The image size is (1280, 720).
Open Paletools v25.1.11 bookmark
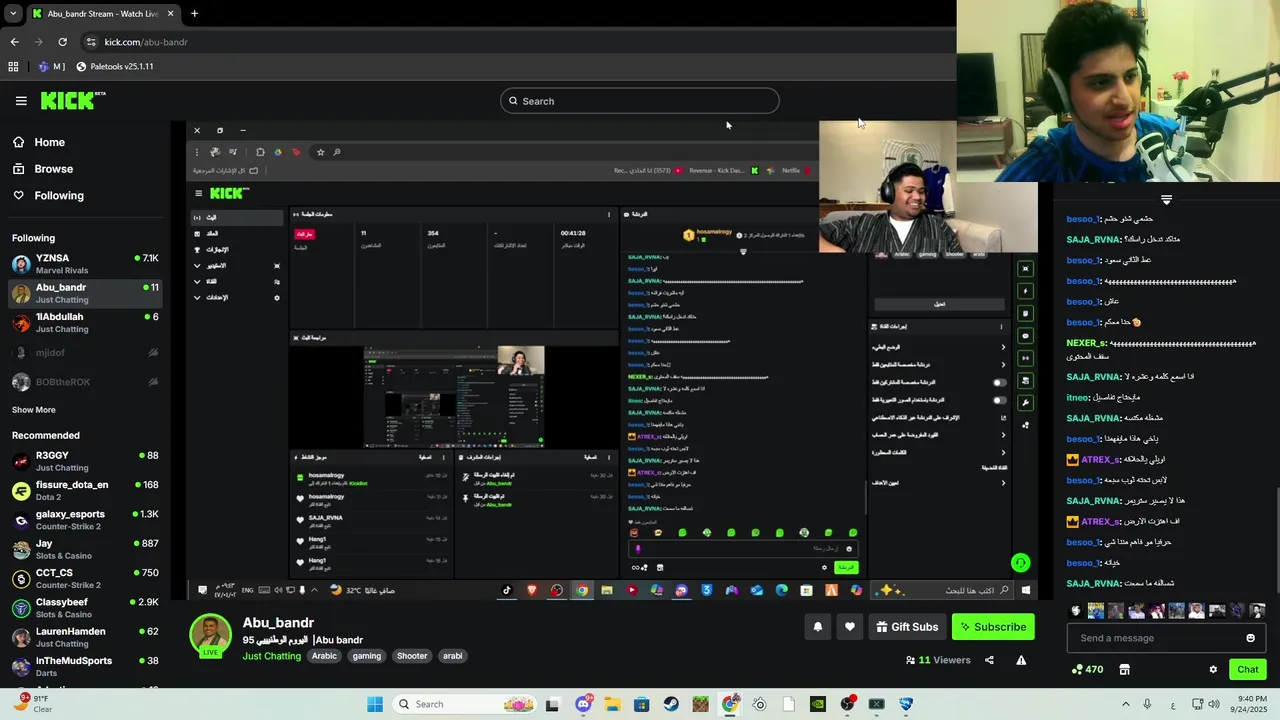pos(115,66)
